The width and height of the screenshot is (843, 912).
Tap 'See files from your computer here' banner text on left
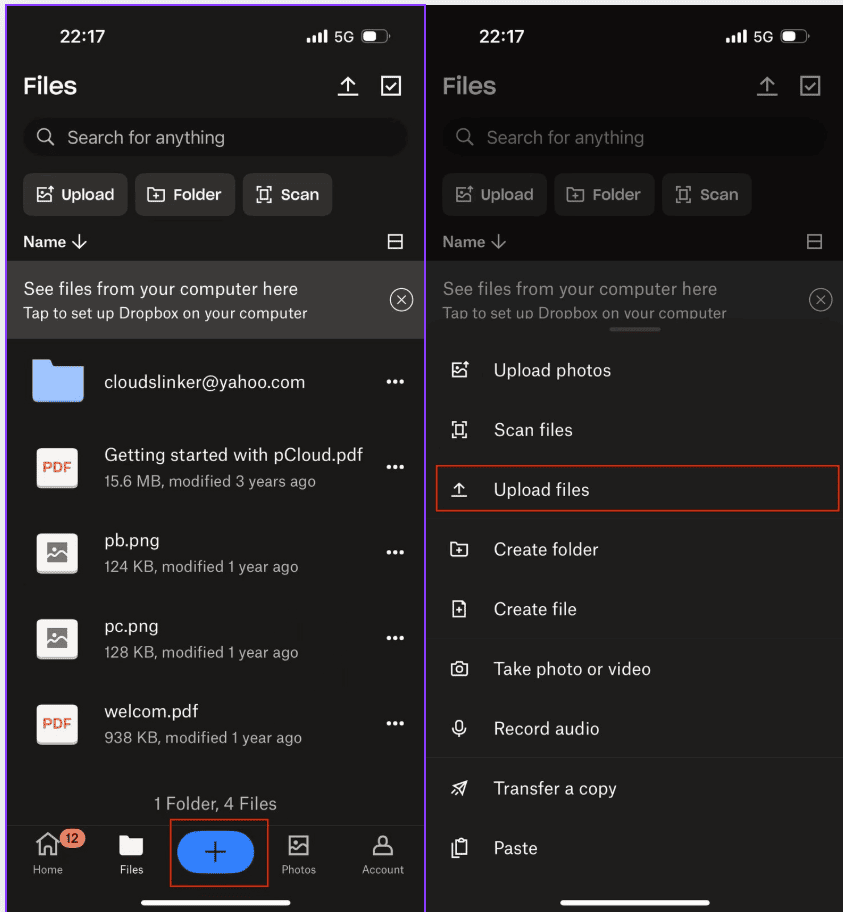(x=161, y=289)
